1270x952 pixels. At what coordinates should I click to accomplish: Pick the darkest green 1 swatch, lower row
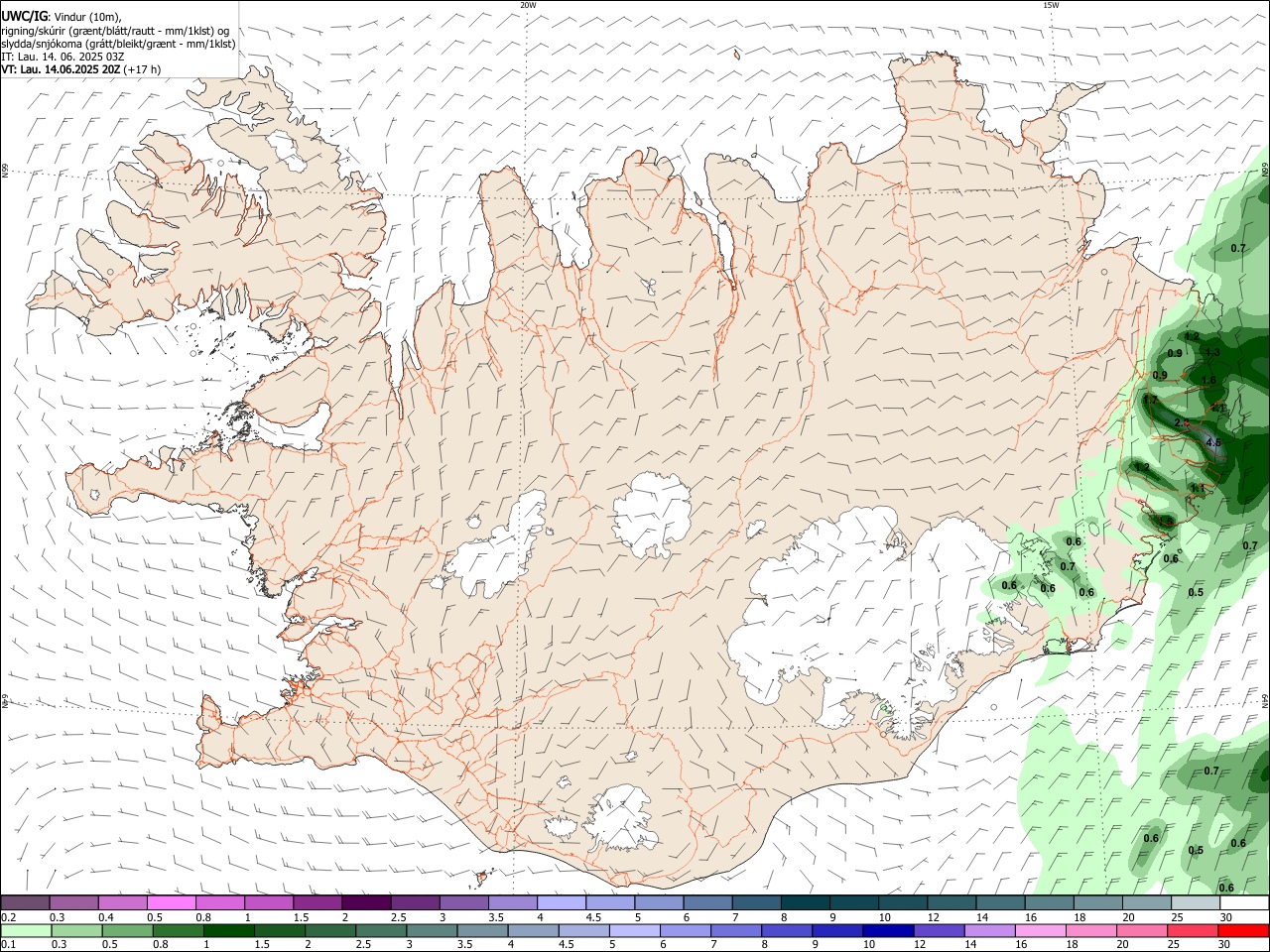231,930
